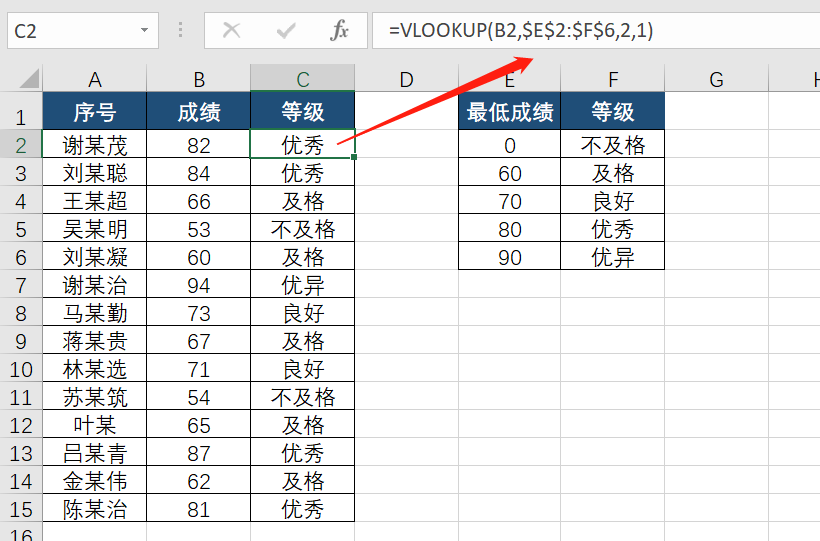This screenshot has width=820, height=541.
Task: Select column A header
Action: tap(95, 80)
